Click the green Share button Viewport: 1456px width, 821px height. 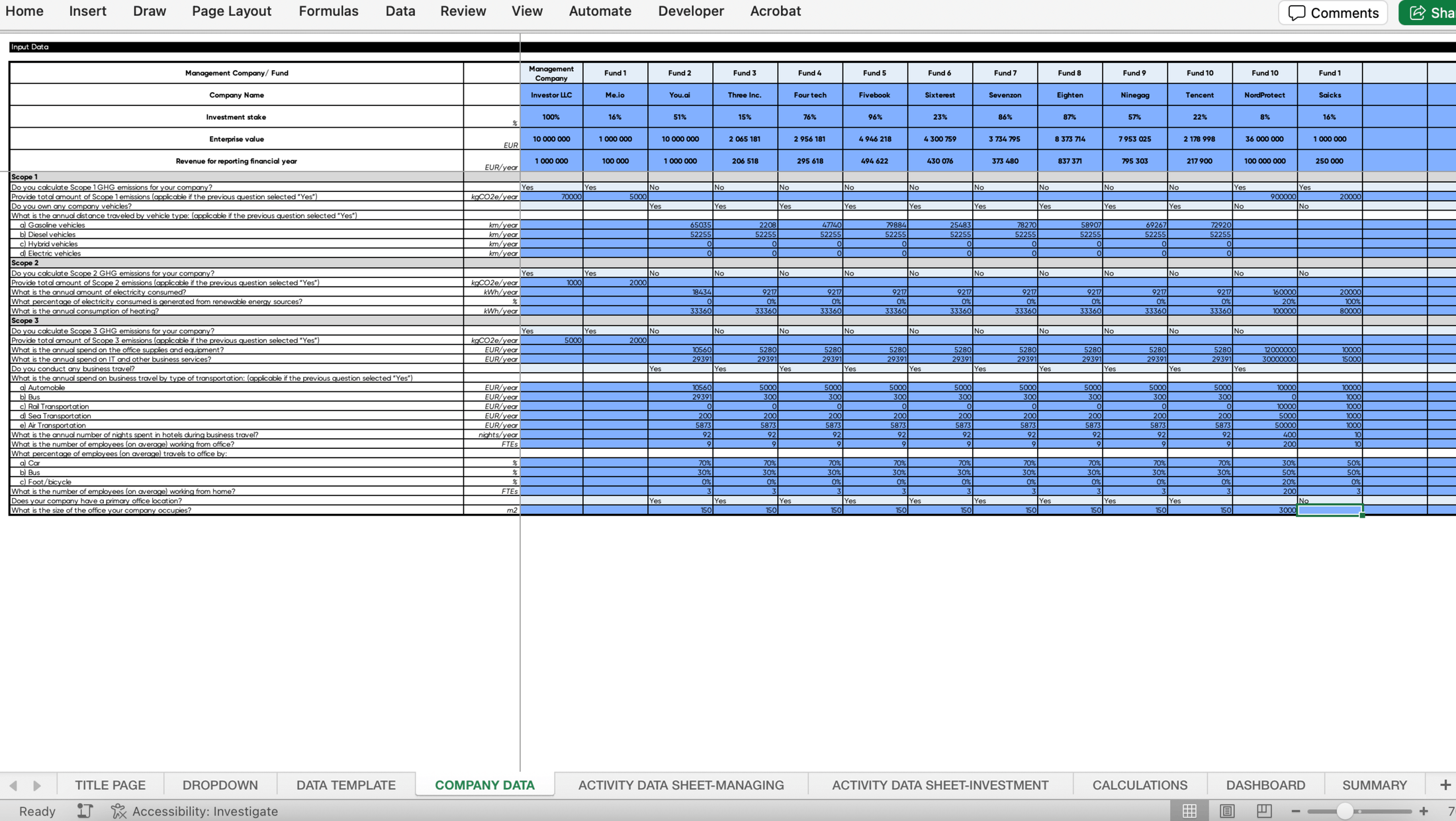tap(1429, 13)
